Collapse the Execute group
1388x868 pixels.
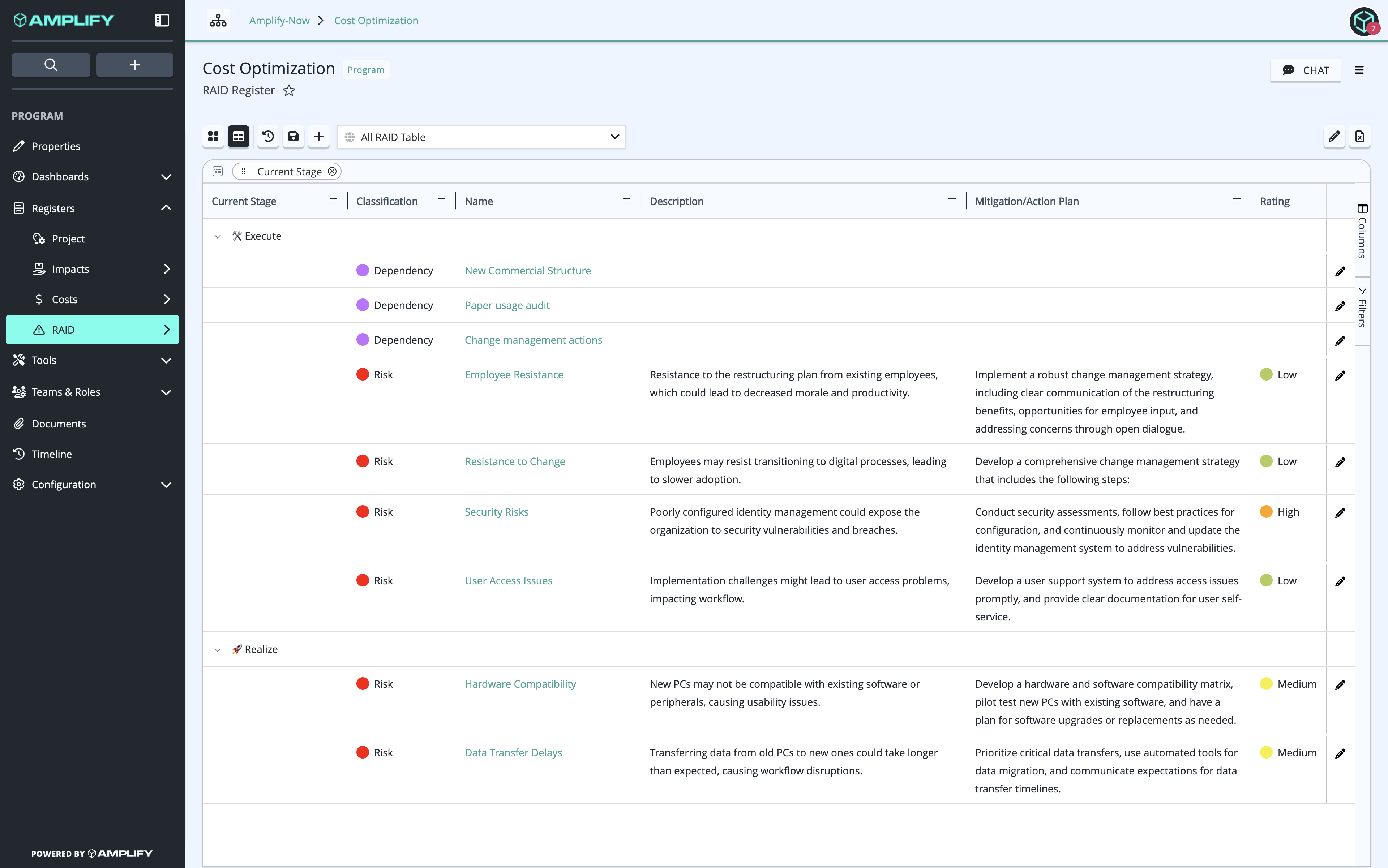click(x=218, y=236)
